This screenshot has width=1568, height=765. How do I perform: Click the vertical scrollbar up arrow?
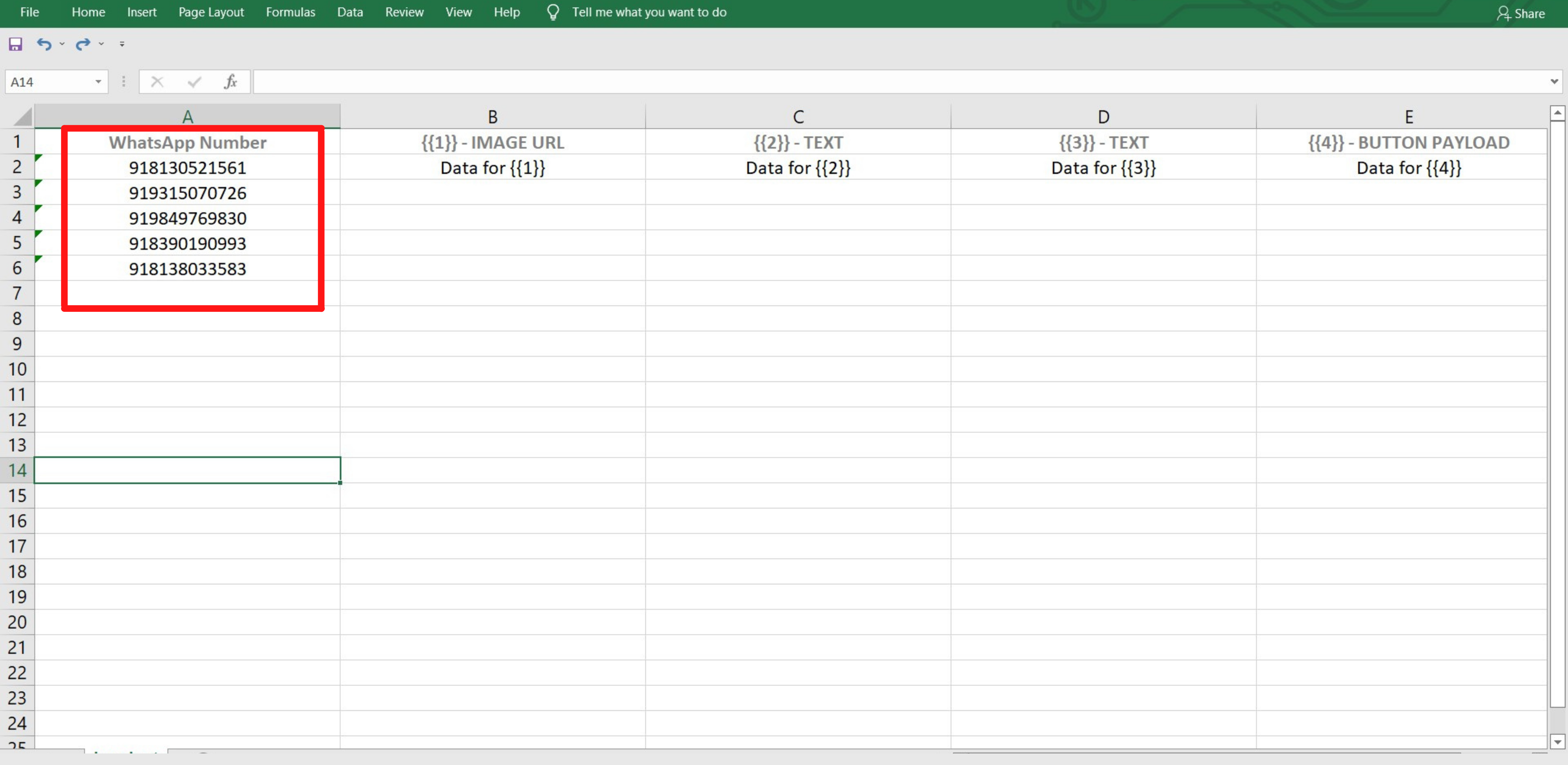[1558, 113]
